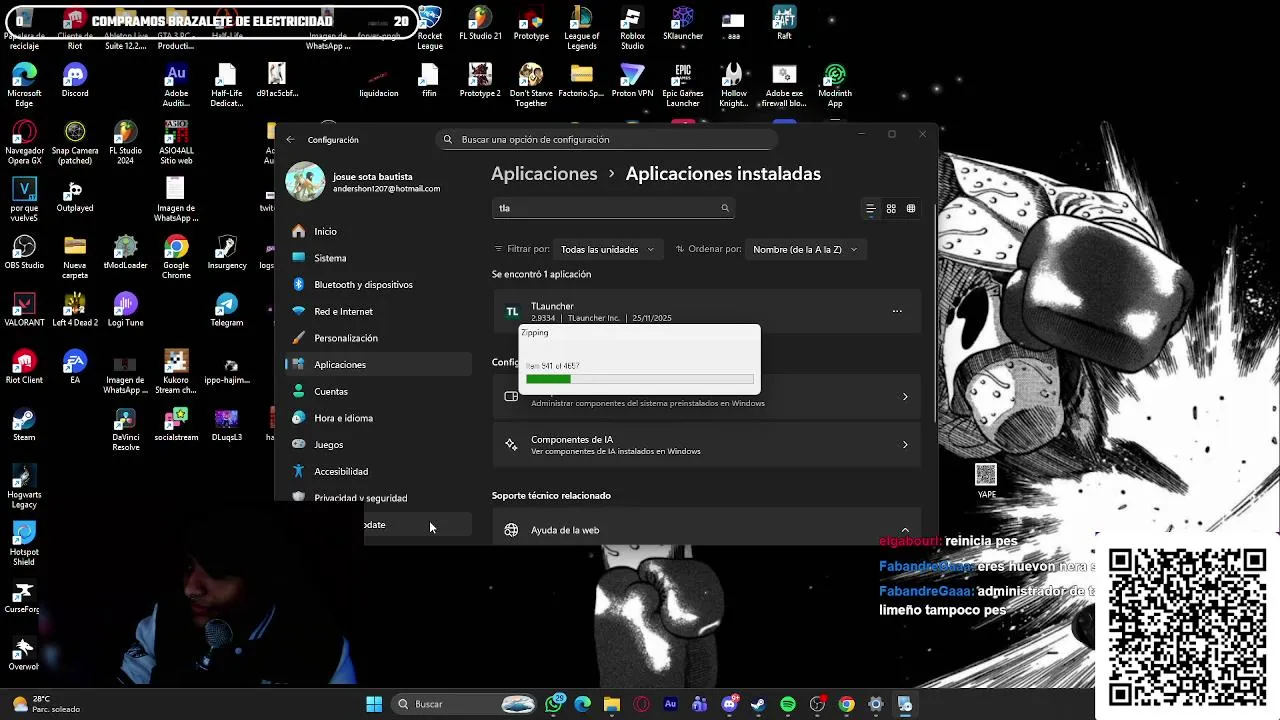
Task: Go back with Configuración back arrow
Action: point(290,139)
